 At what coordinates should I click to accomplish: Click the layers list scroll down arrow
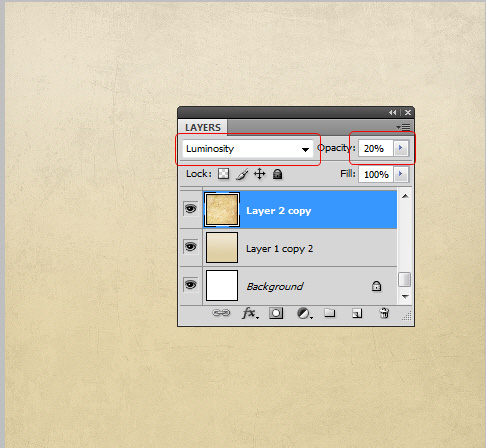click(x=405, y=296)
